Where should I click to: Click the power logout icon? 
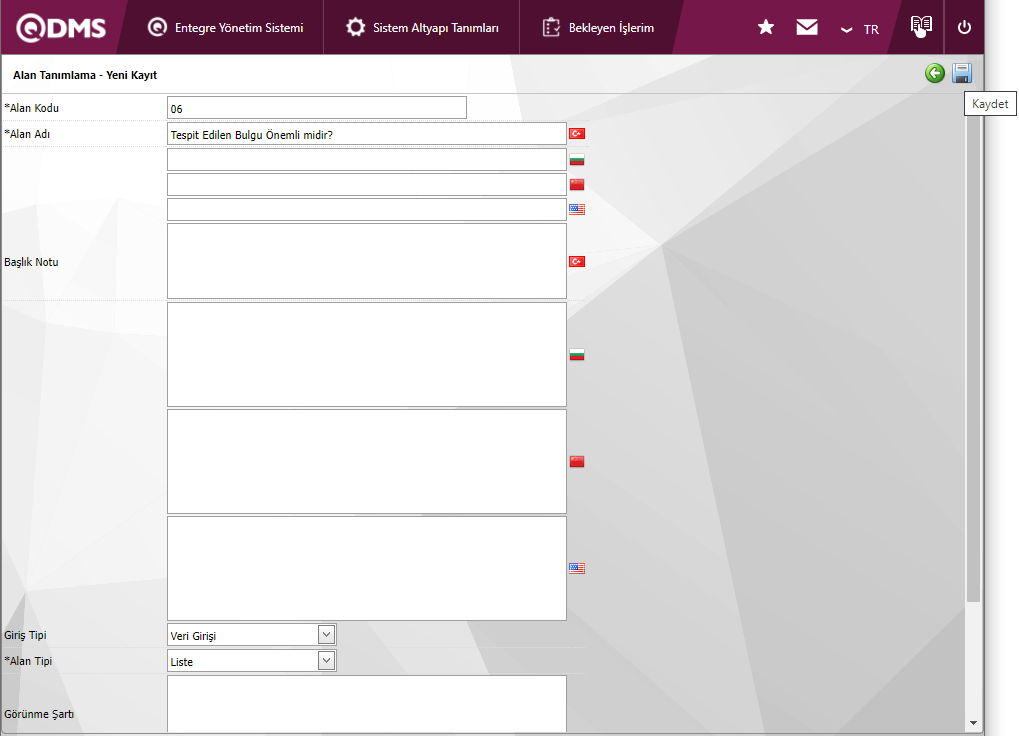point(964,27)
